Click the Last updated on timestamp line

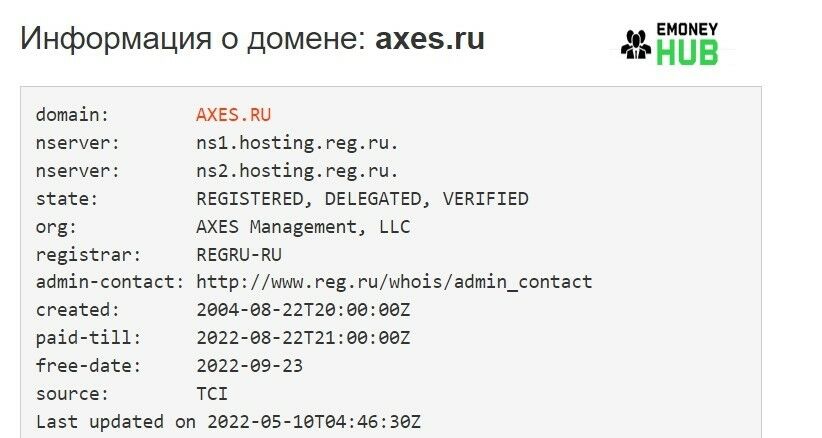[x=228, y=421]
